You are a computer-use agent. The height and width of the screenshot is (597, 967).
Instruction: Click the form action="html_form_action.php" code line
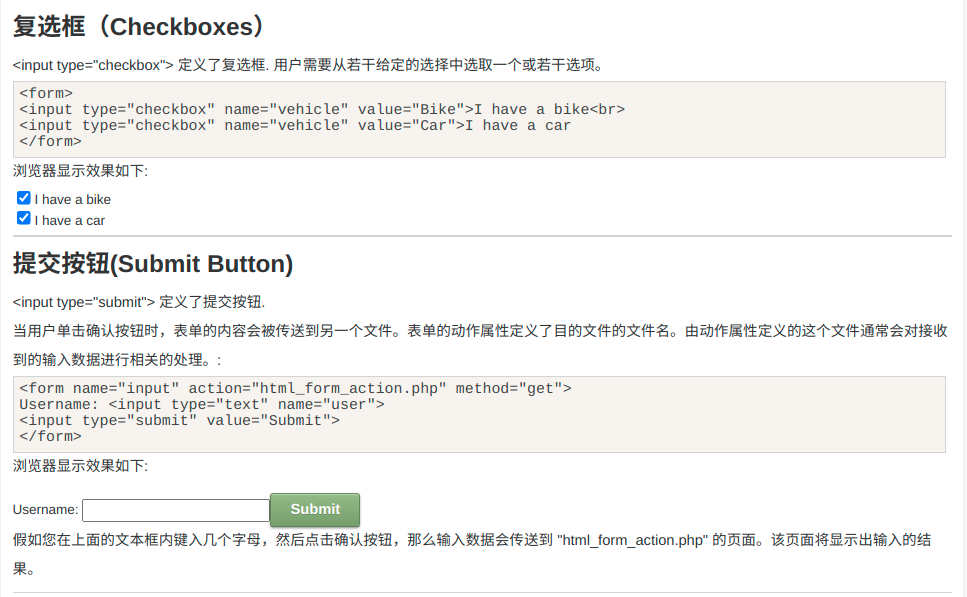coord(295,388)
